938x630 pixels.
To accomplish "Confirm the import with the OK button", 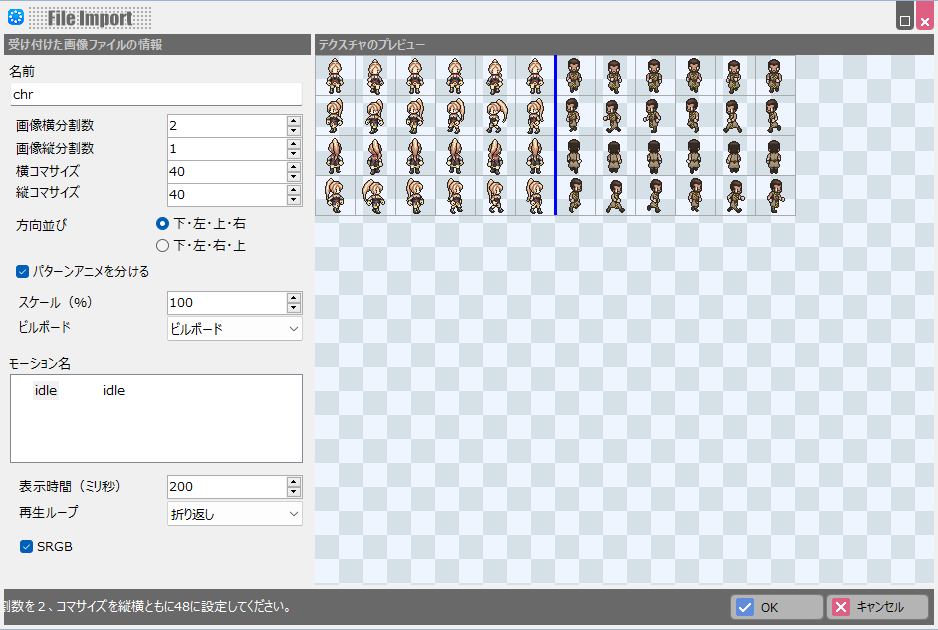I will pyautogui.click(x=778, y=607).
